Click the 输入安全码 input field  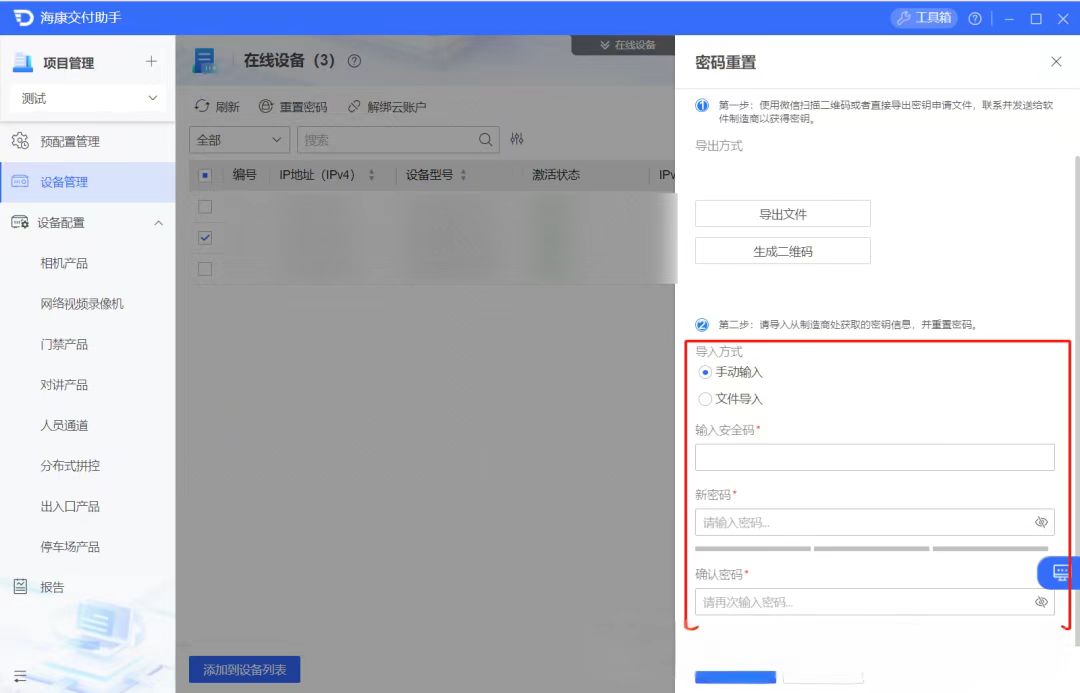tap(875, 457)
